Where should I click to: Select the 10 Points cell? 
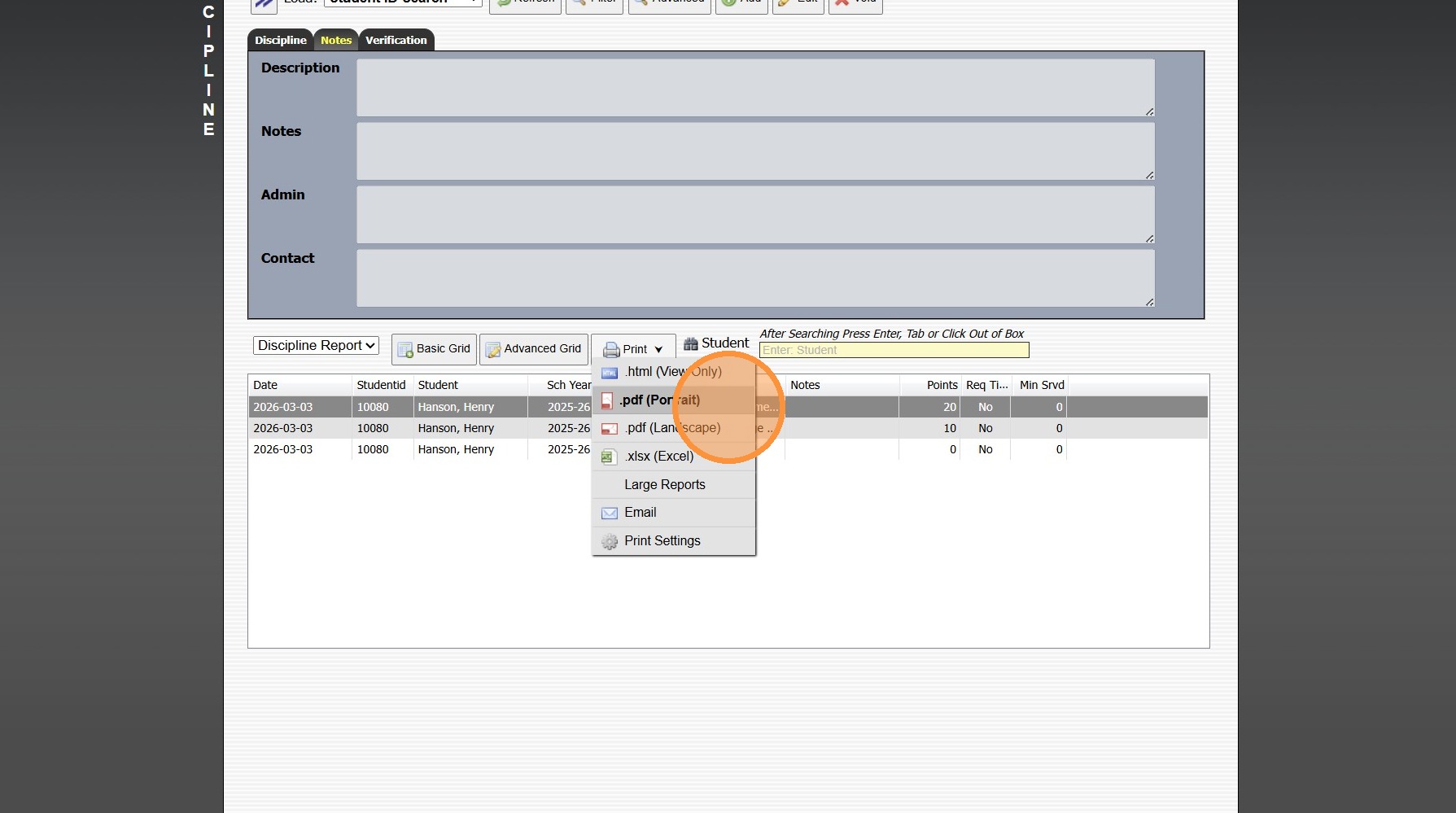[x=929, y=428]
